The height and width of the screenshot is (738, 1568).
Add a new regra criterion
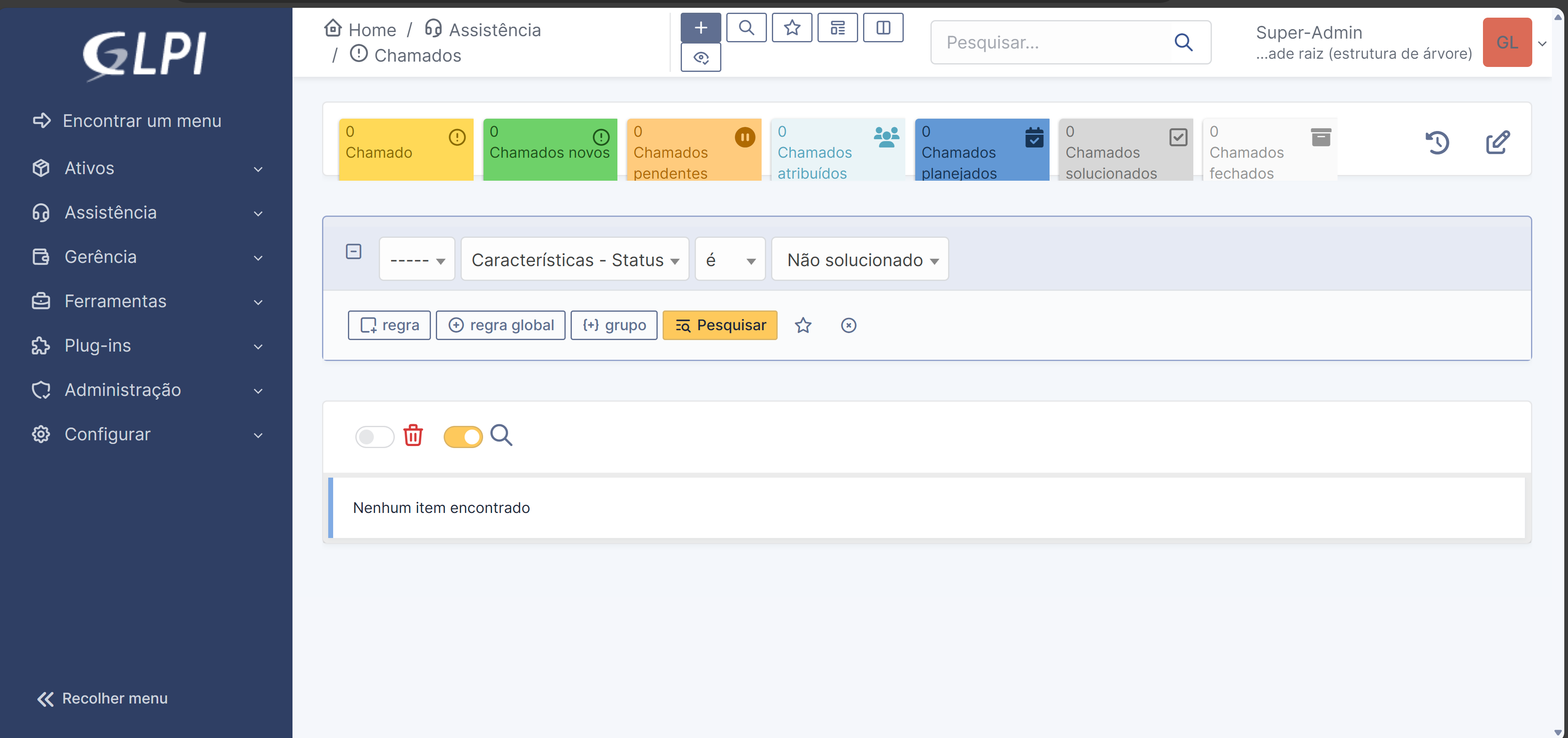click(x=389, y=326)
